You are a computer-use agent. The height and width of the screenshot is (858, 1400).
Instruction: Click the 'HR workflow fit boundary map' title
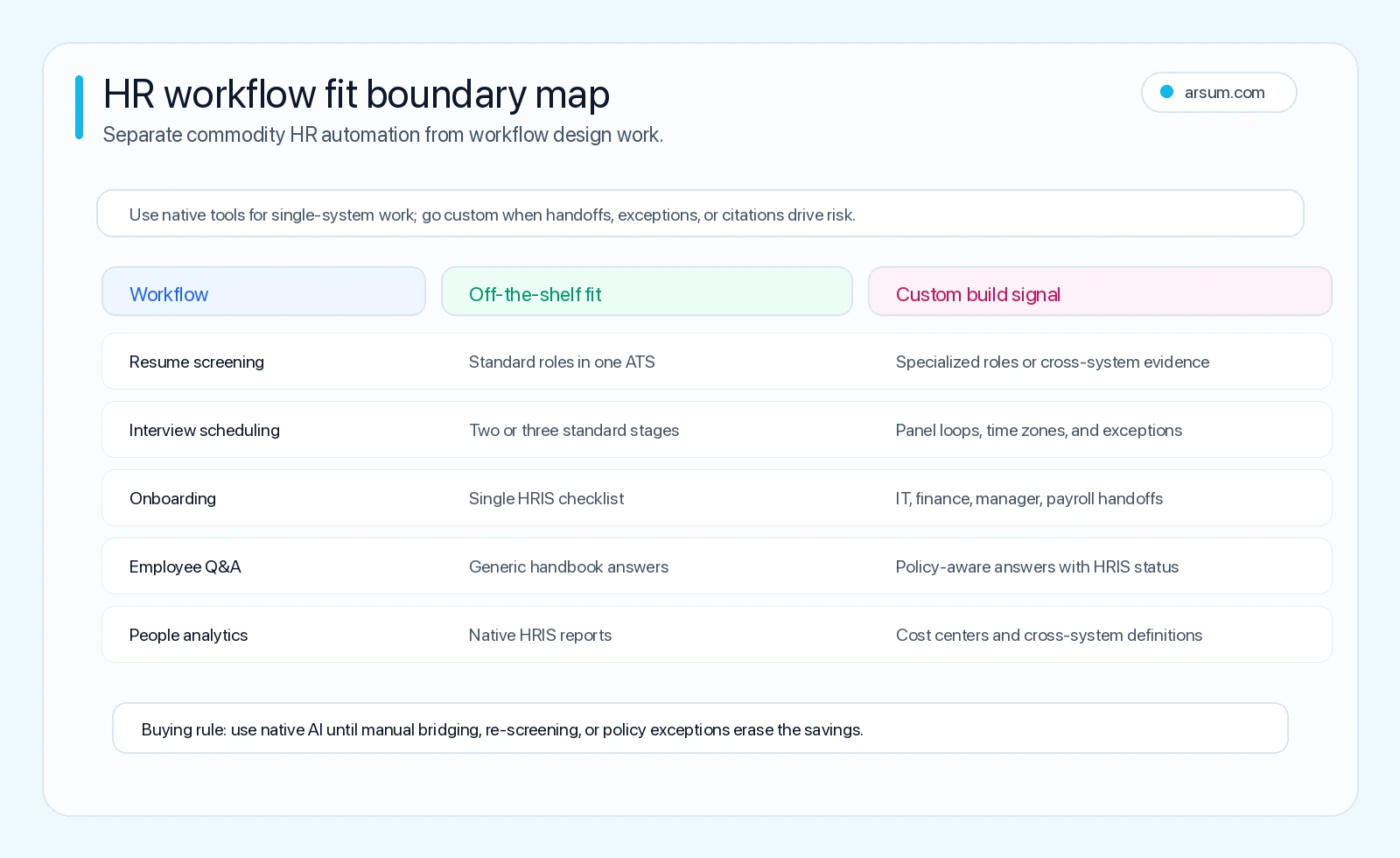coord(356,94)
